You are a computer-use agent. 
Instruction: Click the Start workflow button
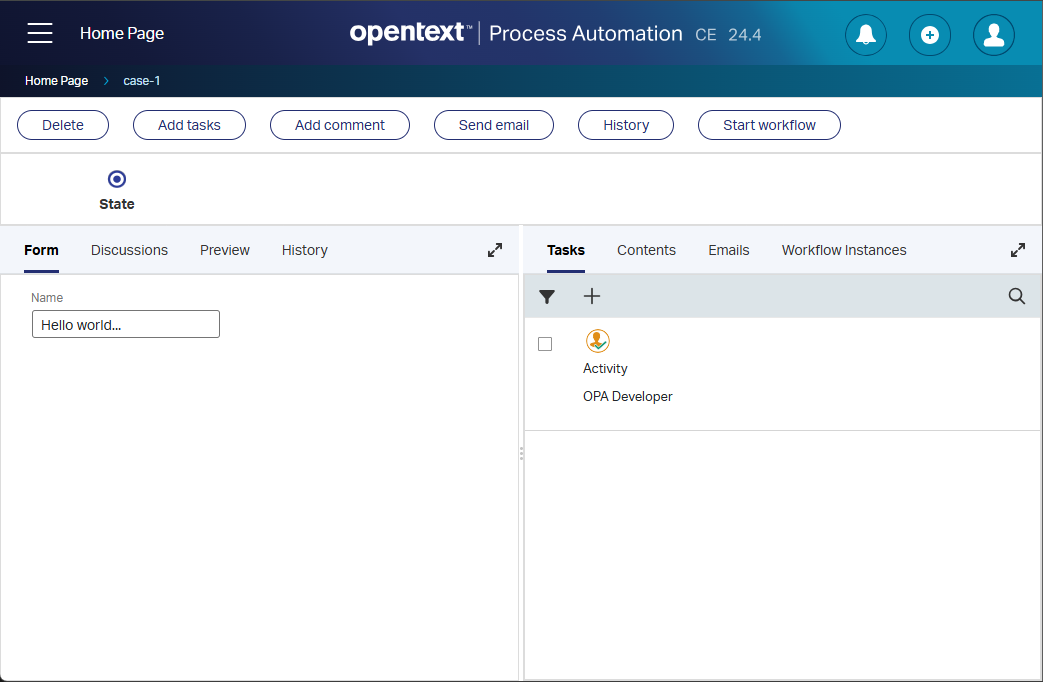coord(769,125)
